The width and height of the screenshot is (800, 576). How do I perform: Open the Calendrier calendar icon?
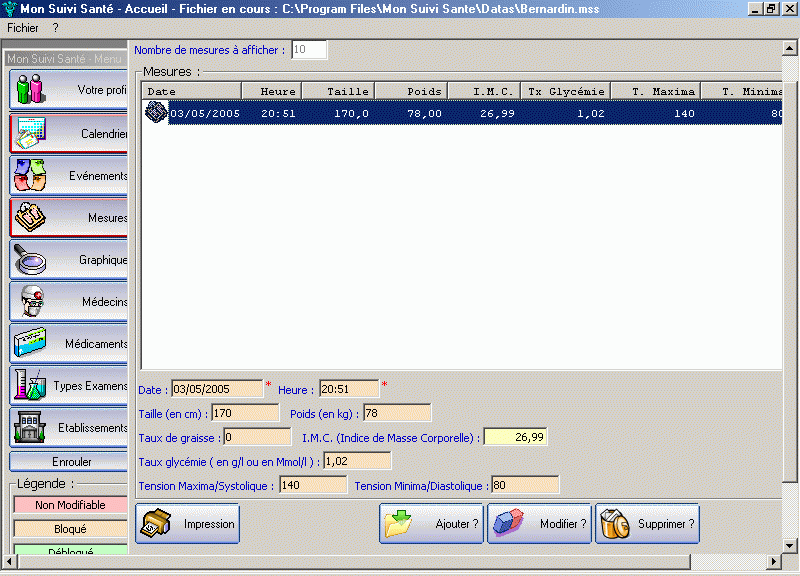(30, 133)
